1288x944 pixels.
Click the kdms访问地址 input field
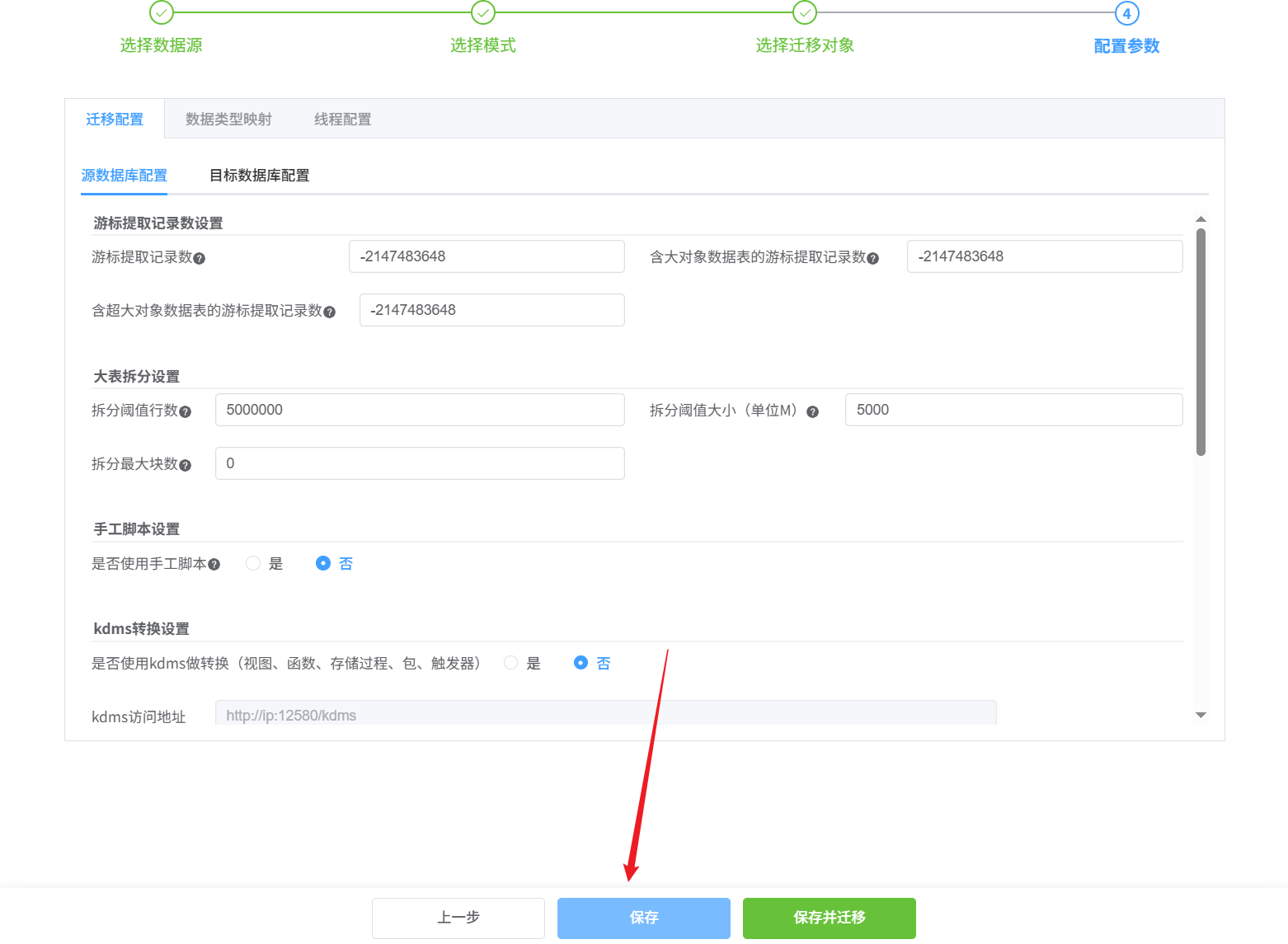[606, 713]
